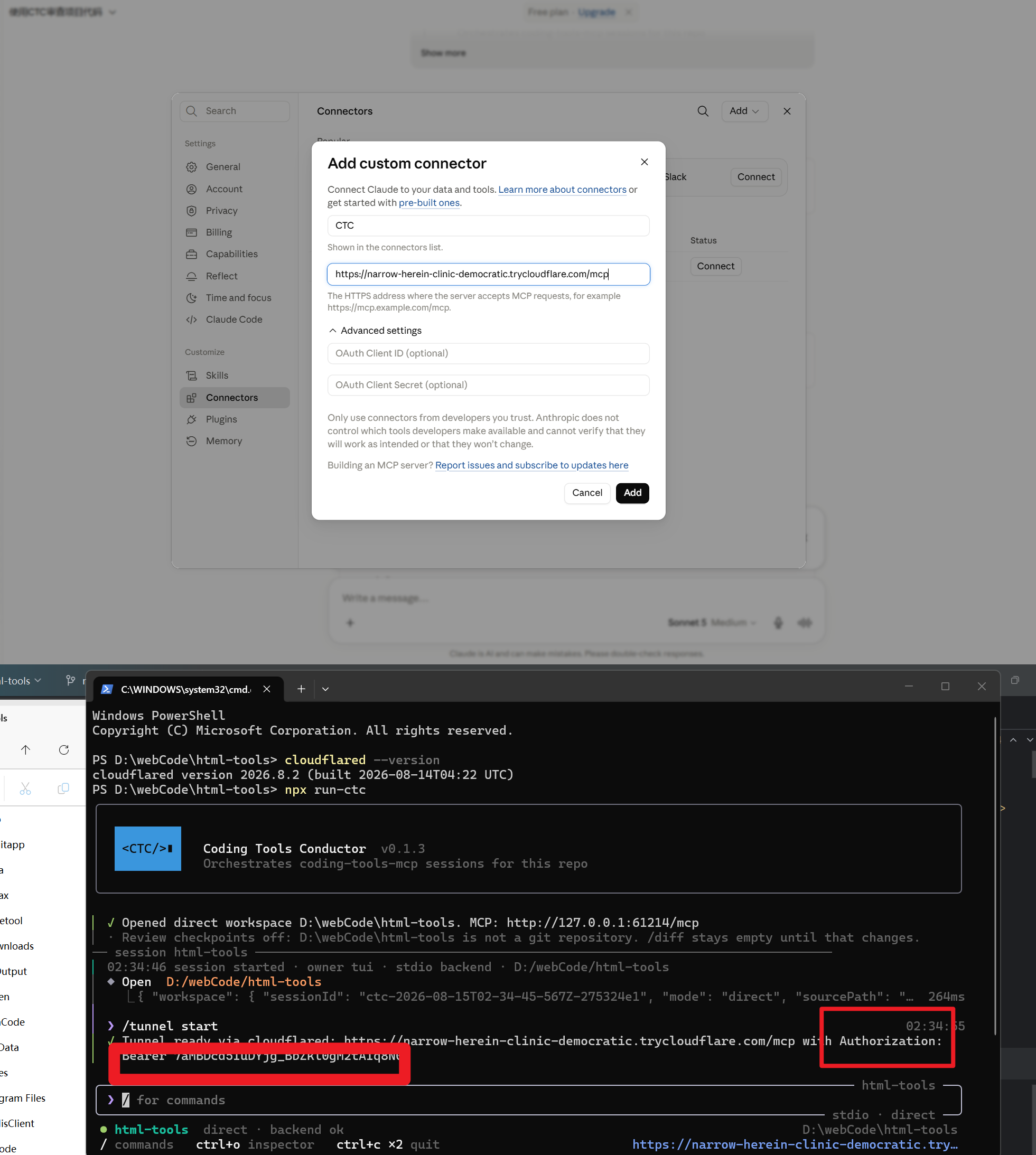Click the git branch icon behind terminal

[71, 680]
